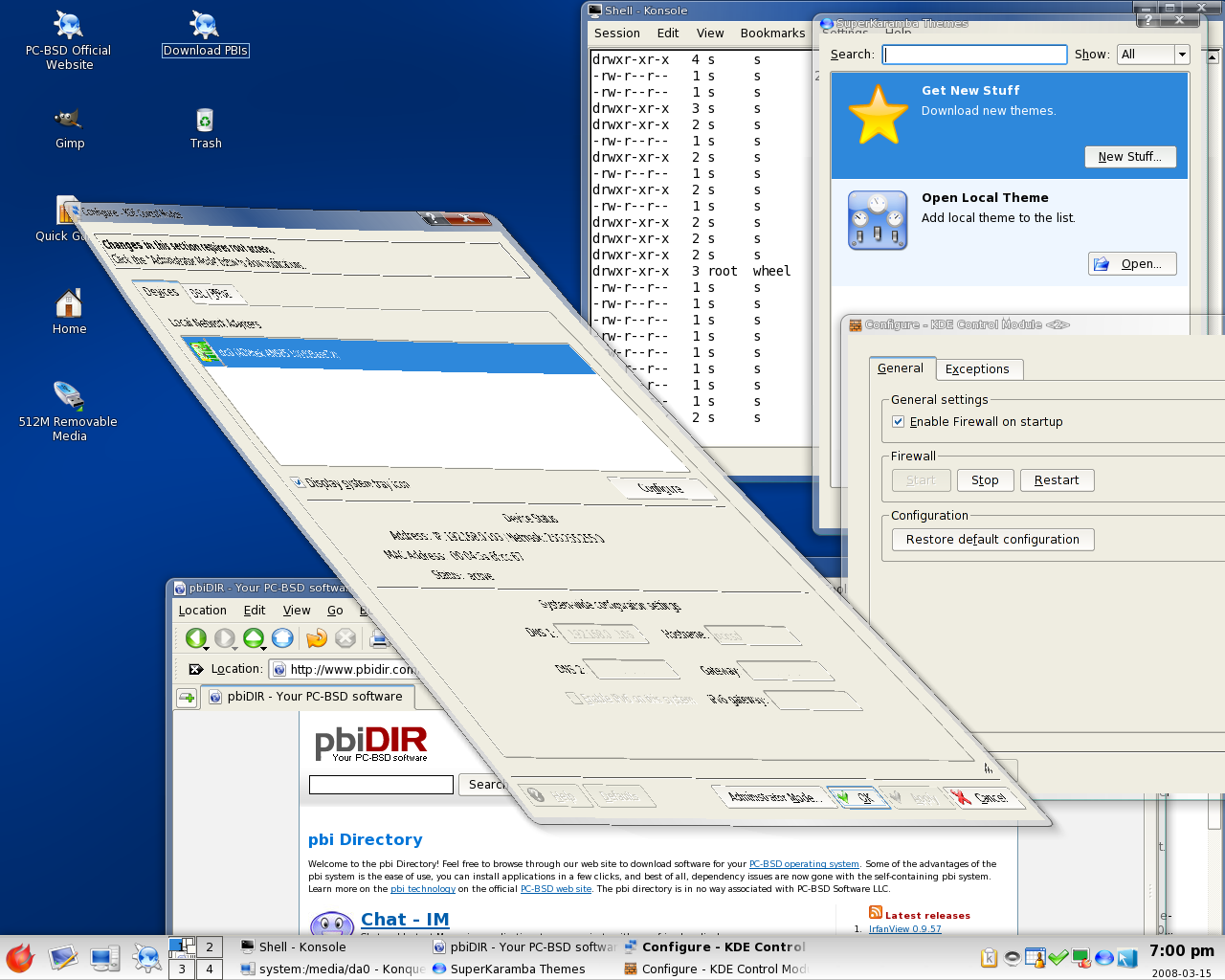Restart the firewall

(1057, 479)
